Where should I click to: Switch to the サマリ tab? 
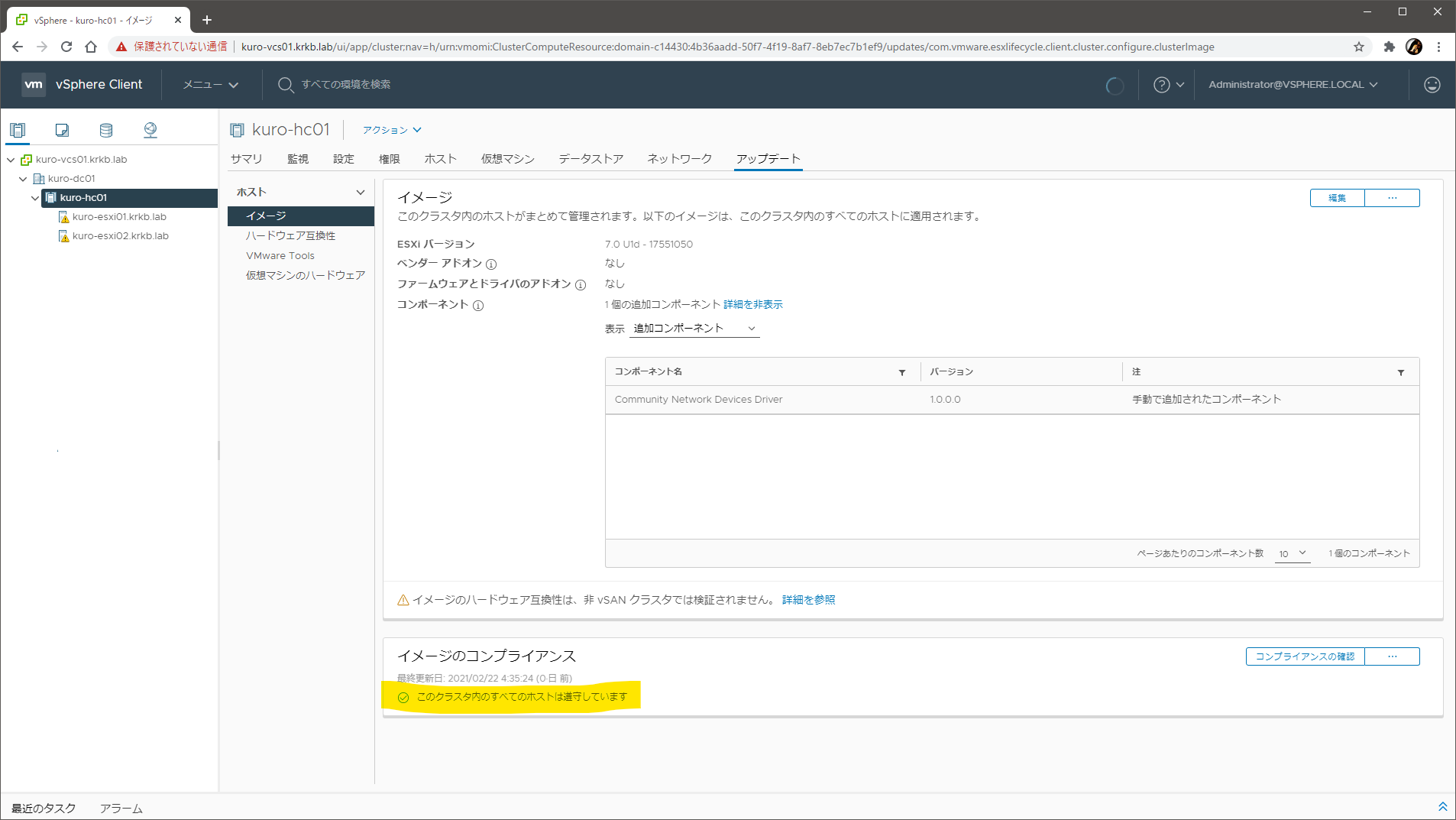click(x=246, y=159)
